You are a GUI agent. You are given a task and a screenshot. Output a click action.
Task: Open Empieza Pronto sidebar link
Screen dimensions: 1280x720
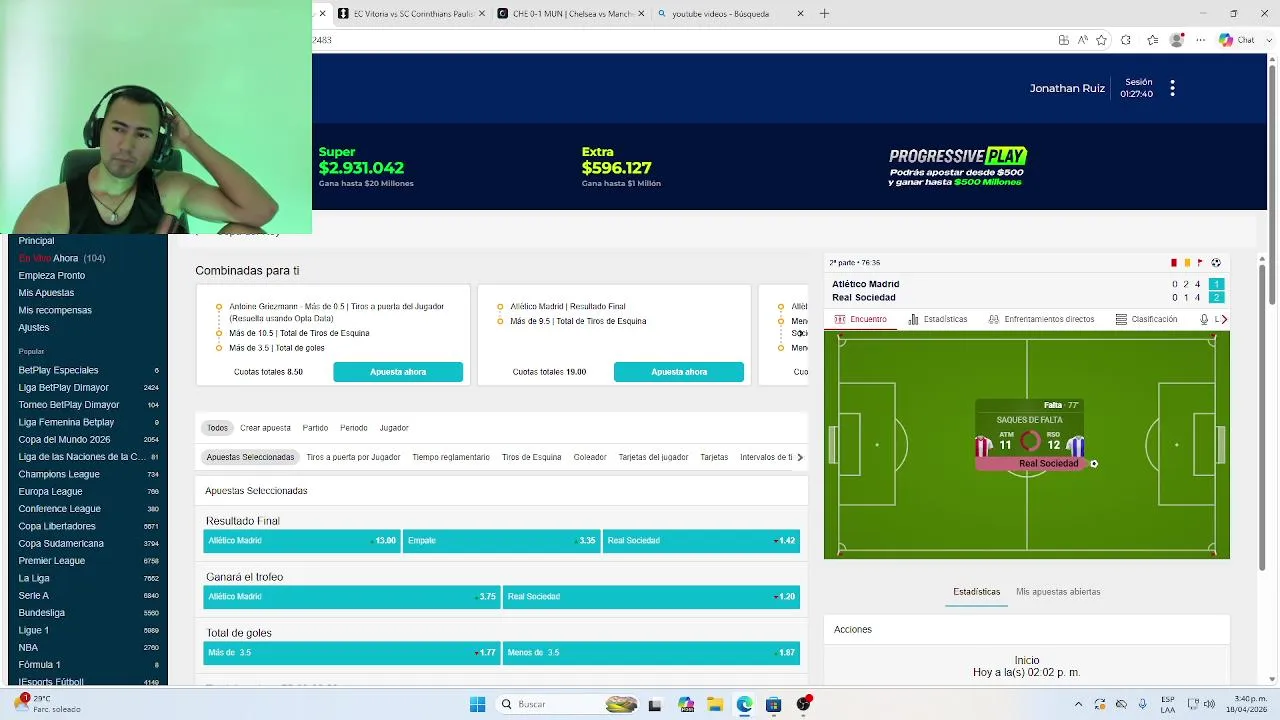(x=51, y=276)
